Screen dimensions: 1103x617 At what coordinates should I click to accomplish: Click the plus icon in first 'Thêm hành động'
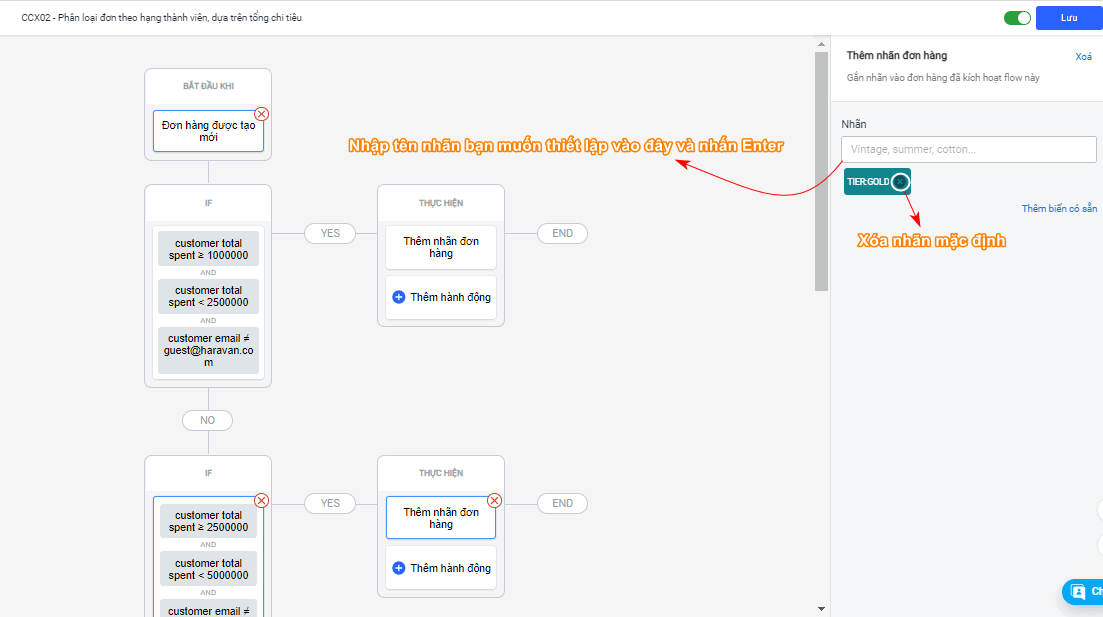point(398,297)
